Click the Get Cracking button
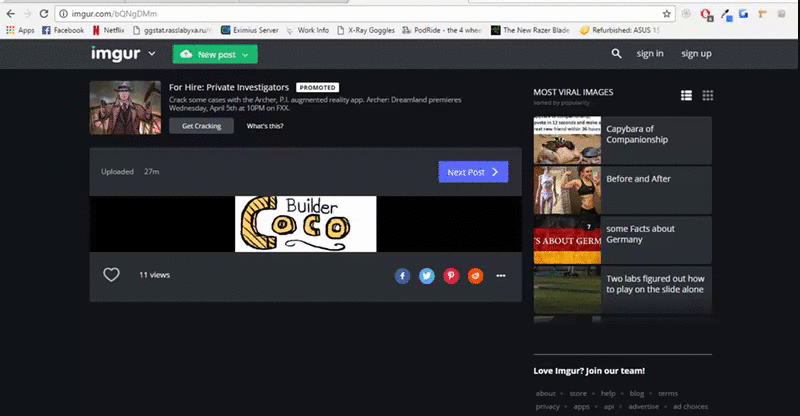800x416 pixels. click(201, 126)
